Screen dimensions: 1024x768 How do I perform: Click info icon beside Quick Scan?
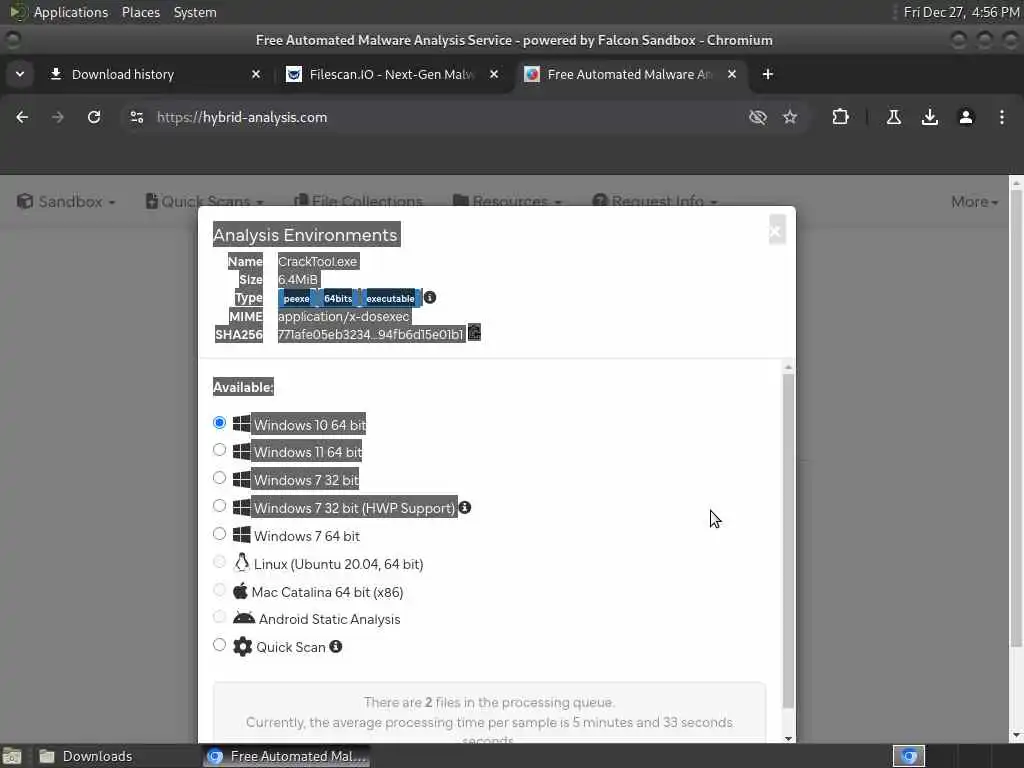(336, 647)
